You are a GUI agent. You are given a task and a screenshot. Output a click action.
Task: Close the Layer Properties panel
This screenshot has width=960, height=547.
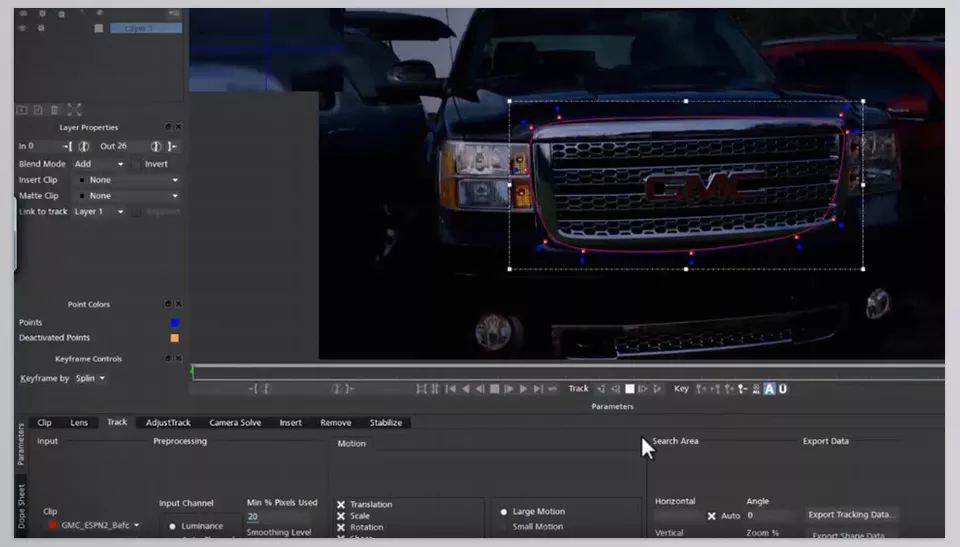point(178,127)
